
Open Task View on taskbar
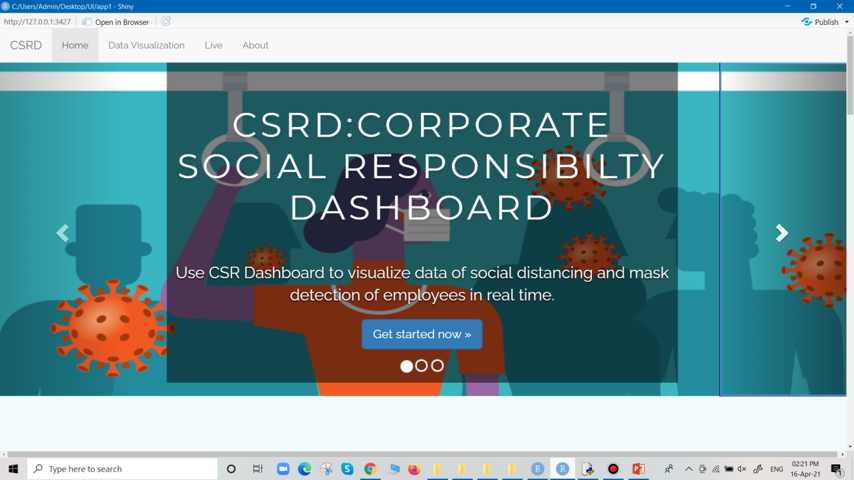258,469
